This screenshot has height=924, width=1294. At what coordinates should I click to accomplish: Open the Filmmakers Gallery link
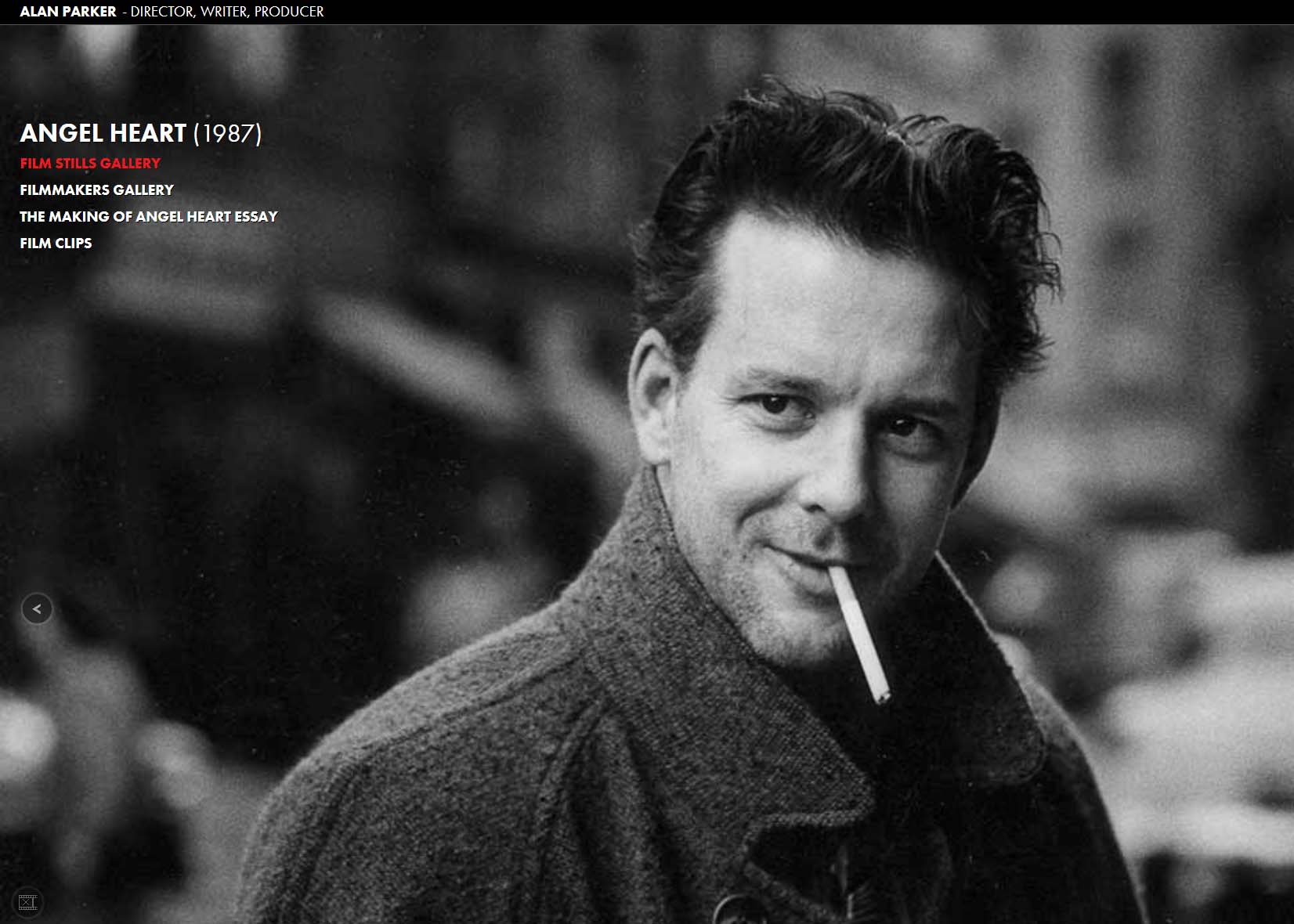point(96,189)
